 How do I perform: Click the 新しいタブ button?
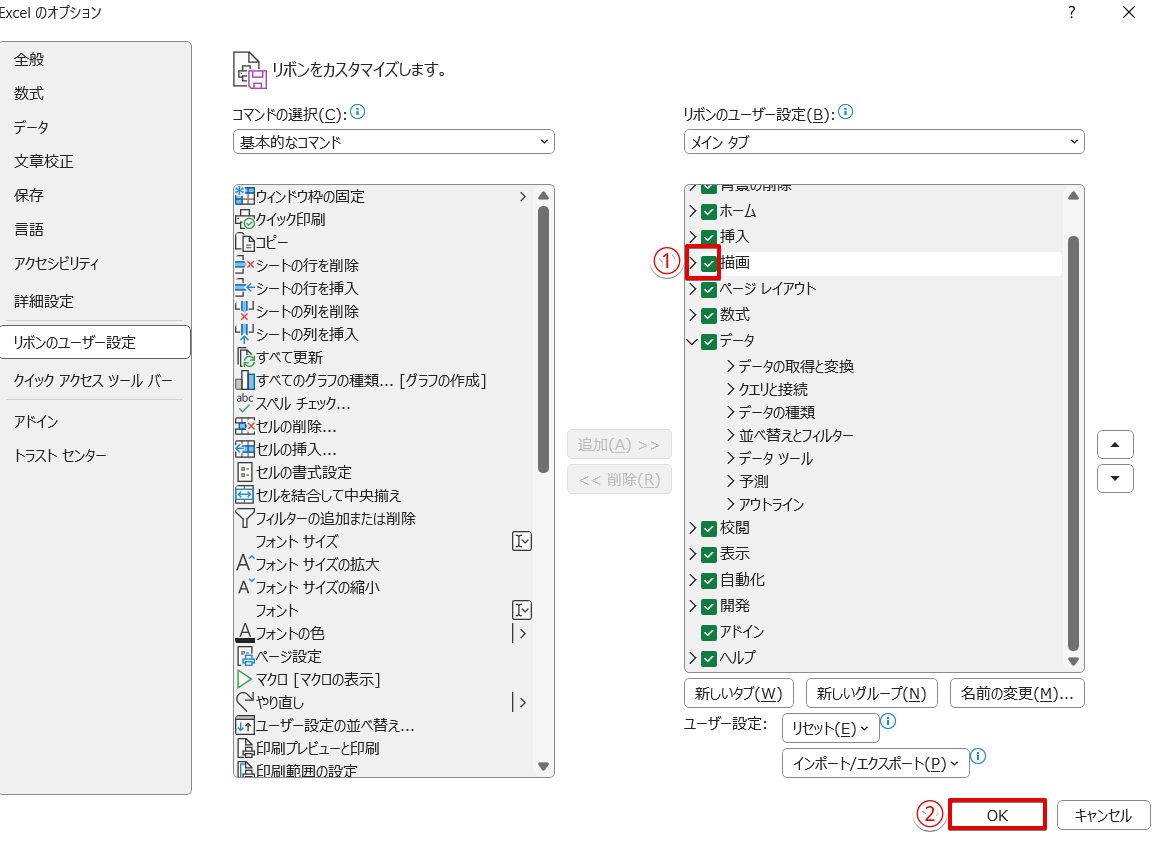[738, 693]
